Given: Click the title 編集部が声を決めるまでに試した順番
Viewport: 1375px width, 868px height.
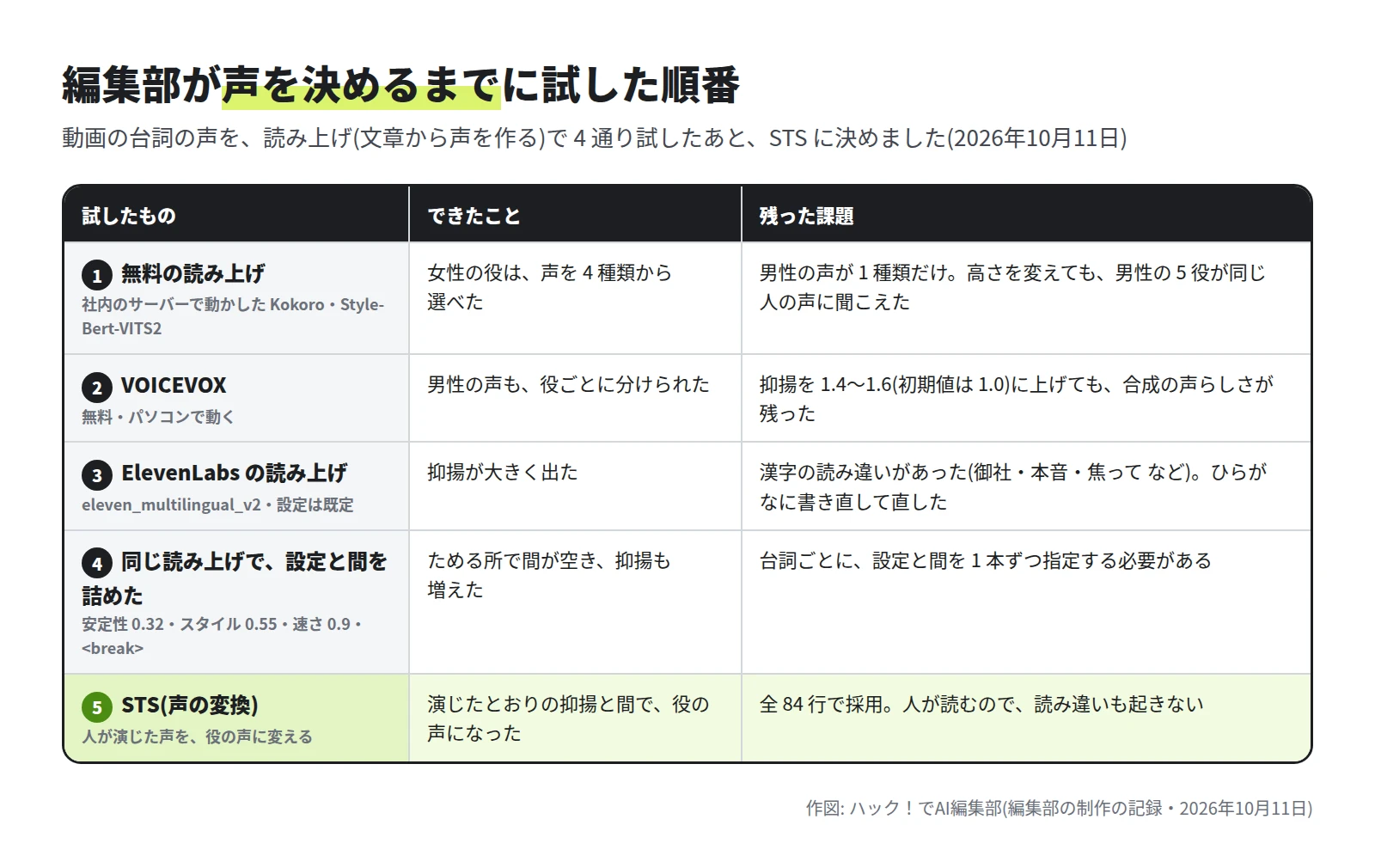Looking at the screenshot, I should click(400, 85).
